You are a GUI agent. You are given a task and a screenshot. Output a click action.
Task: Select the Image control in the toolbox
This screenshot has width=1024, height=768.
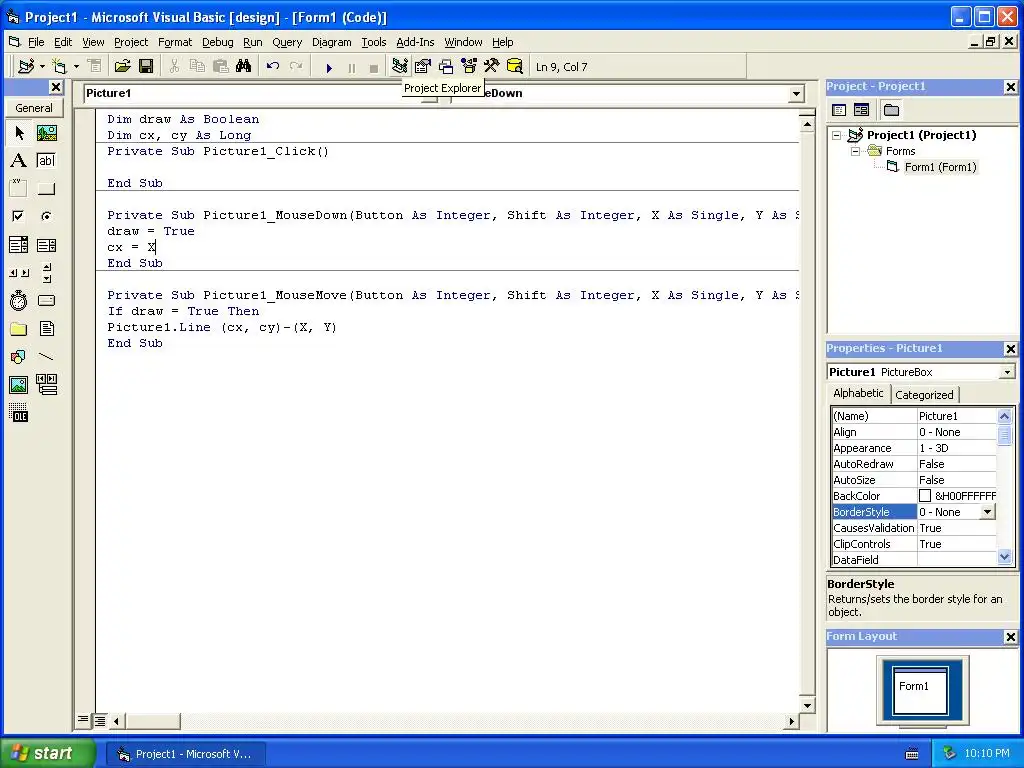point(19,385)
